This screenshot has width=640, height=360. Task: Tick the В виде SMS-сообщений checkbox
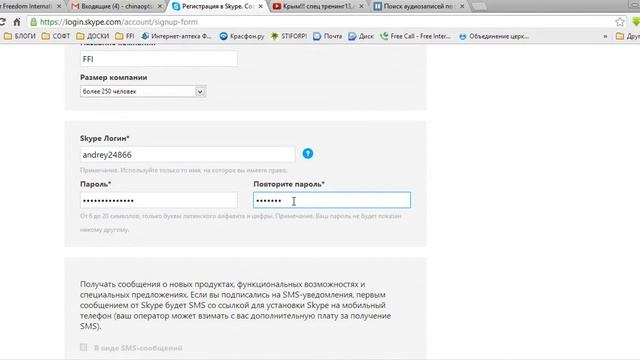(x=84, y=347)
